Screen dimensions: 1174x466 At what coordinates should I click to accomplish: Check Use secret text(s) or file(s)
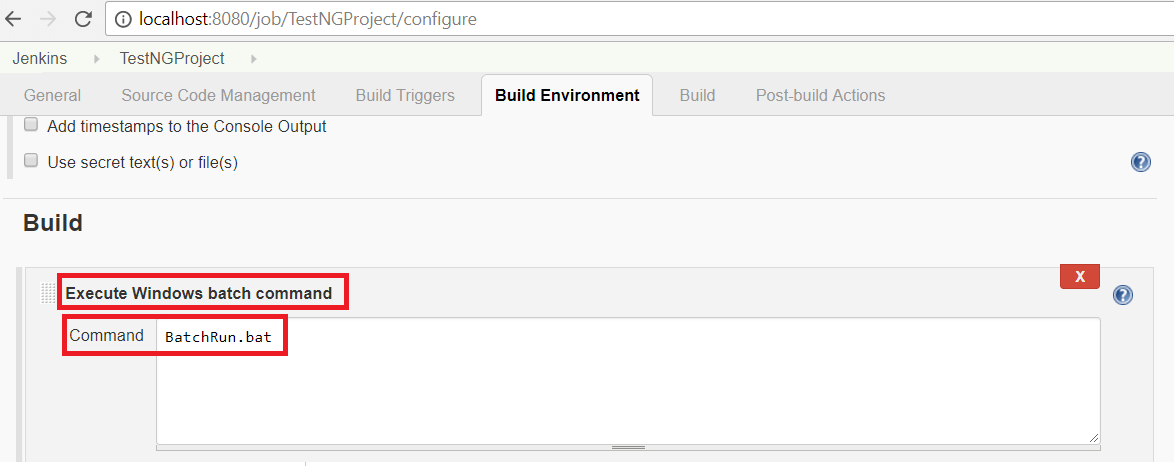pyautogui.click(x=31, y=160)
